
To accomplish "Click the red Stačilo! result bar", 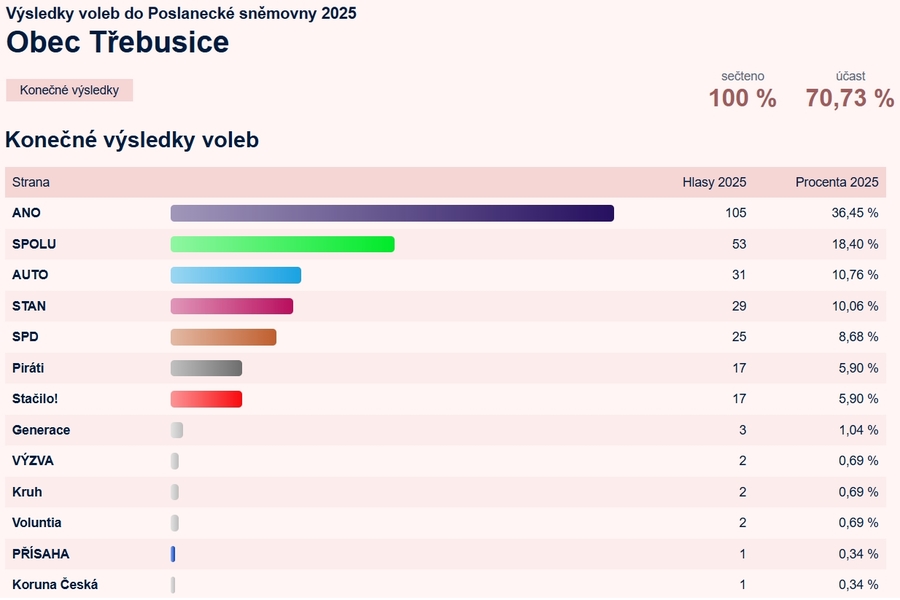I will tap(206, 399).
